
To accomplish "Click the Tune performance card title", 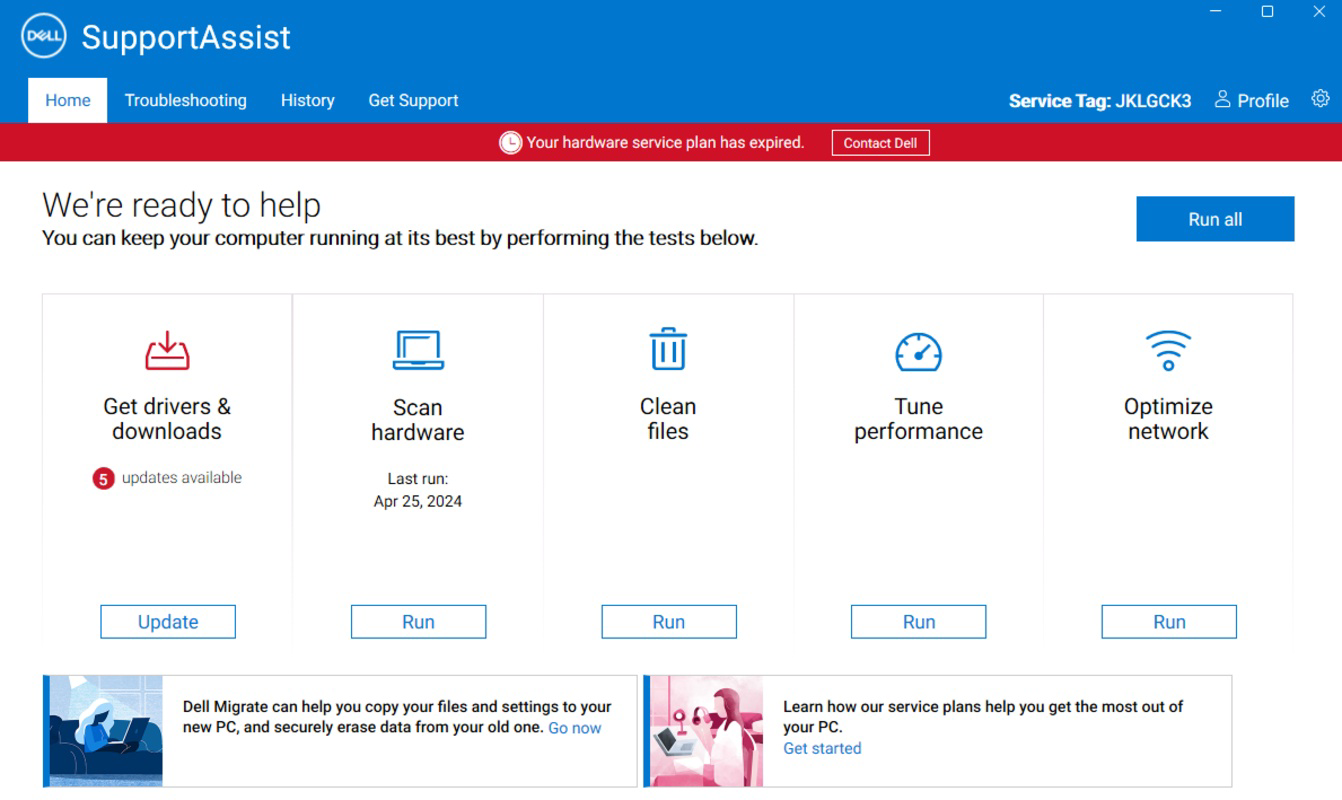I will tap(918, 419).
